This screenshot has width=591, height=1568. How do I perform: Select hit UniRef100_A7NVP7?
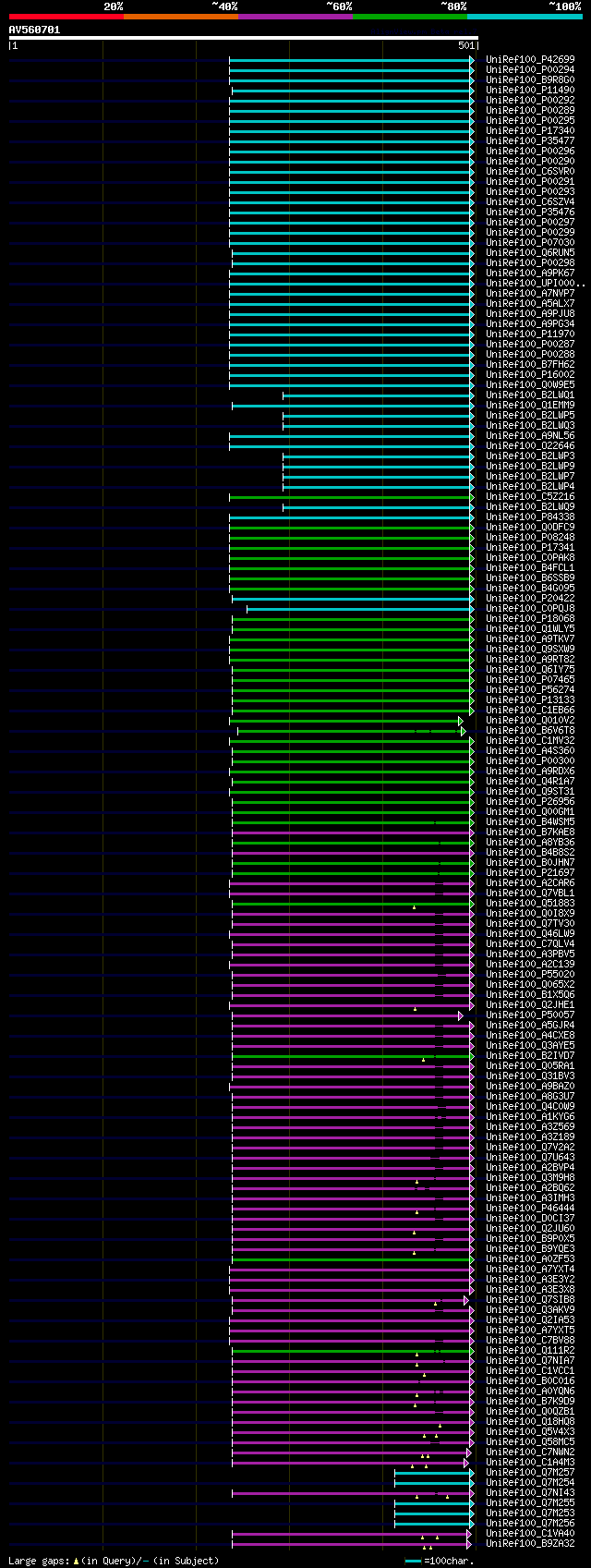pyautogui.click(x=530, y=293)
